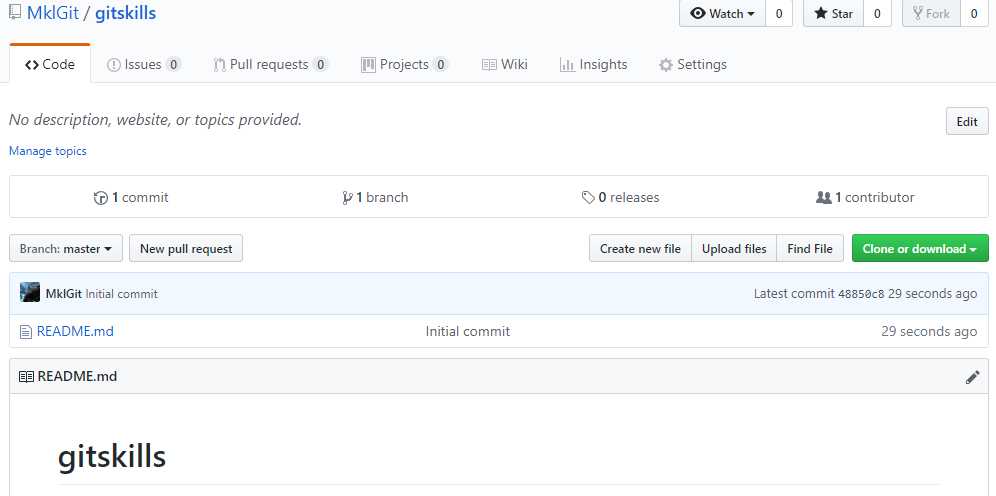Open latest commit hash 48850c8
Screen dimensions: 996x496
(x=861, y=294)
